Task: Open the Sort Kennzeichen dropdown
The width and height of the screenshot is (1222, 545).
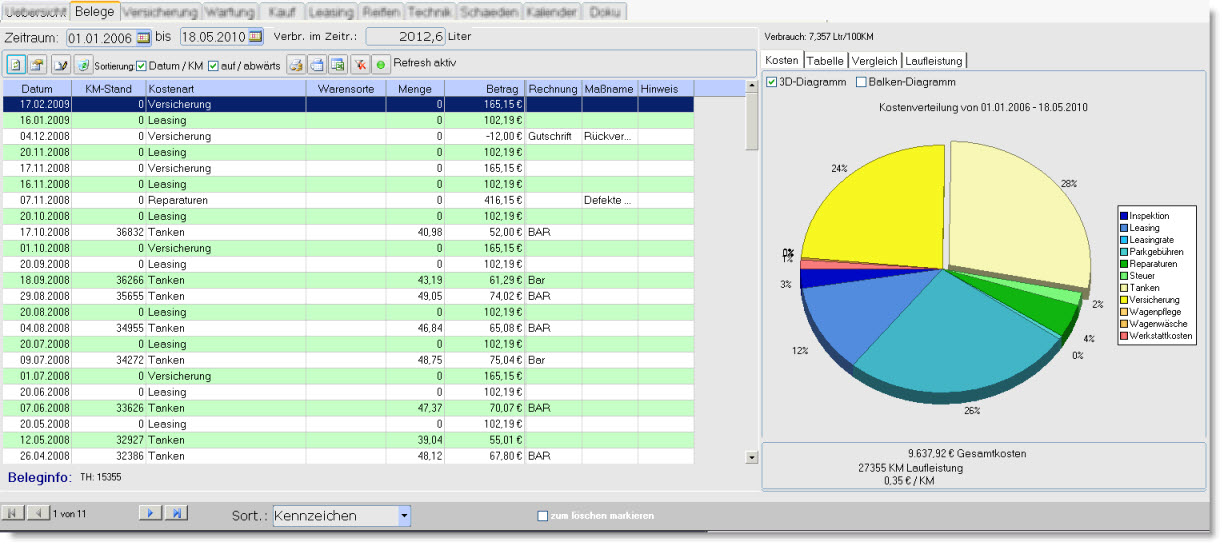Action: tap(404, 516)
